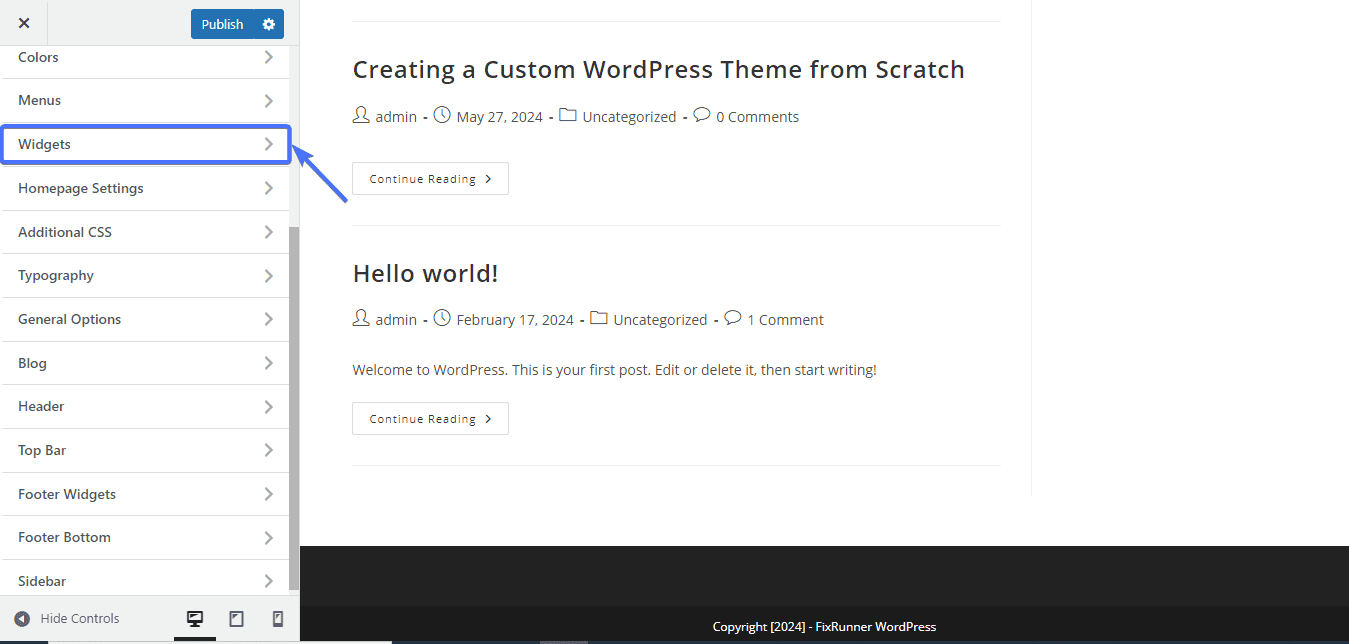Click the folder icon in Custom Theme post meta
This screenshot has height=644, width=1349.
[568, 116]
